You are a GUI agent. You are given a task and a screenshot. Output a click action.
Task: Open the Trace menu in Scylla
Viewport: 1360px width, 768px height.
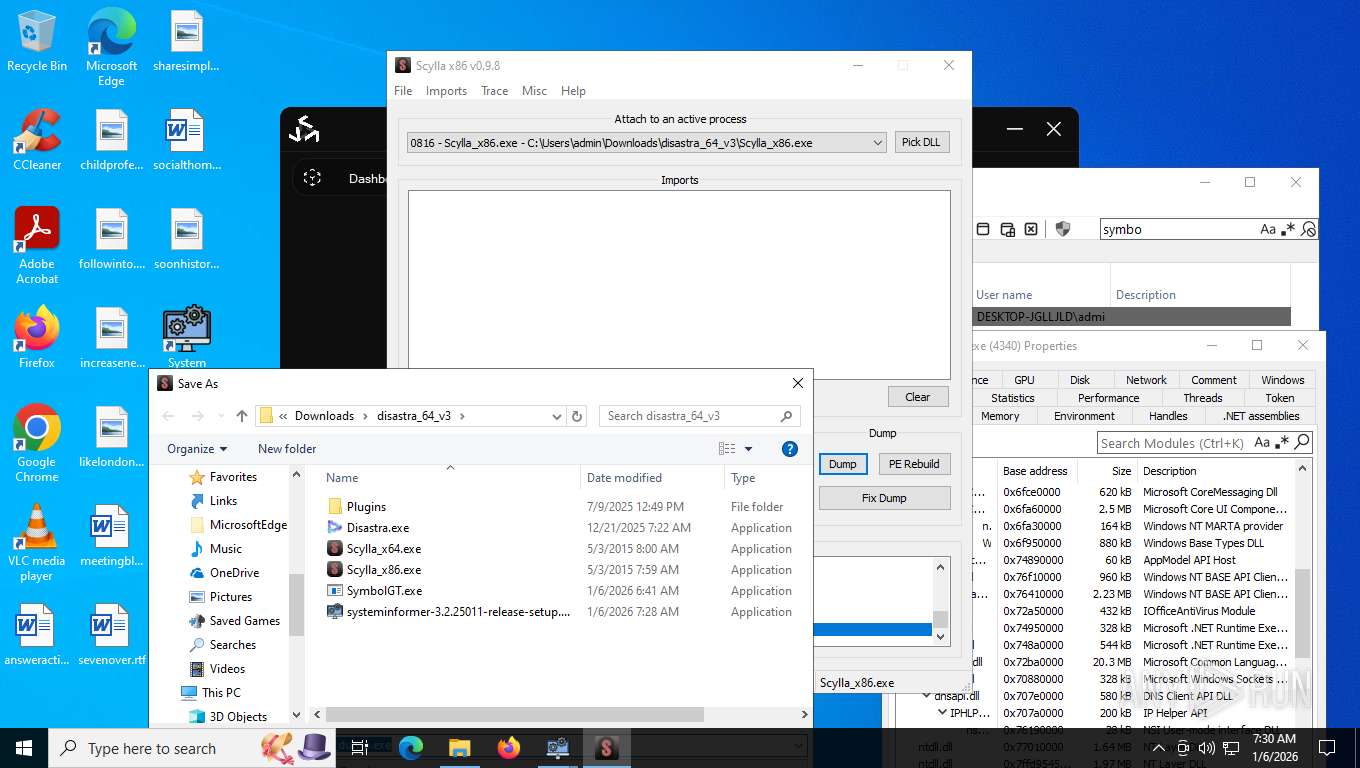[494, 91]
